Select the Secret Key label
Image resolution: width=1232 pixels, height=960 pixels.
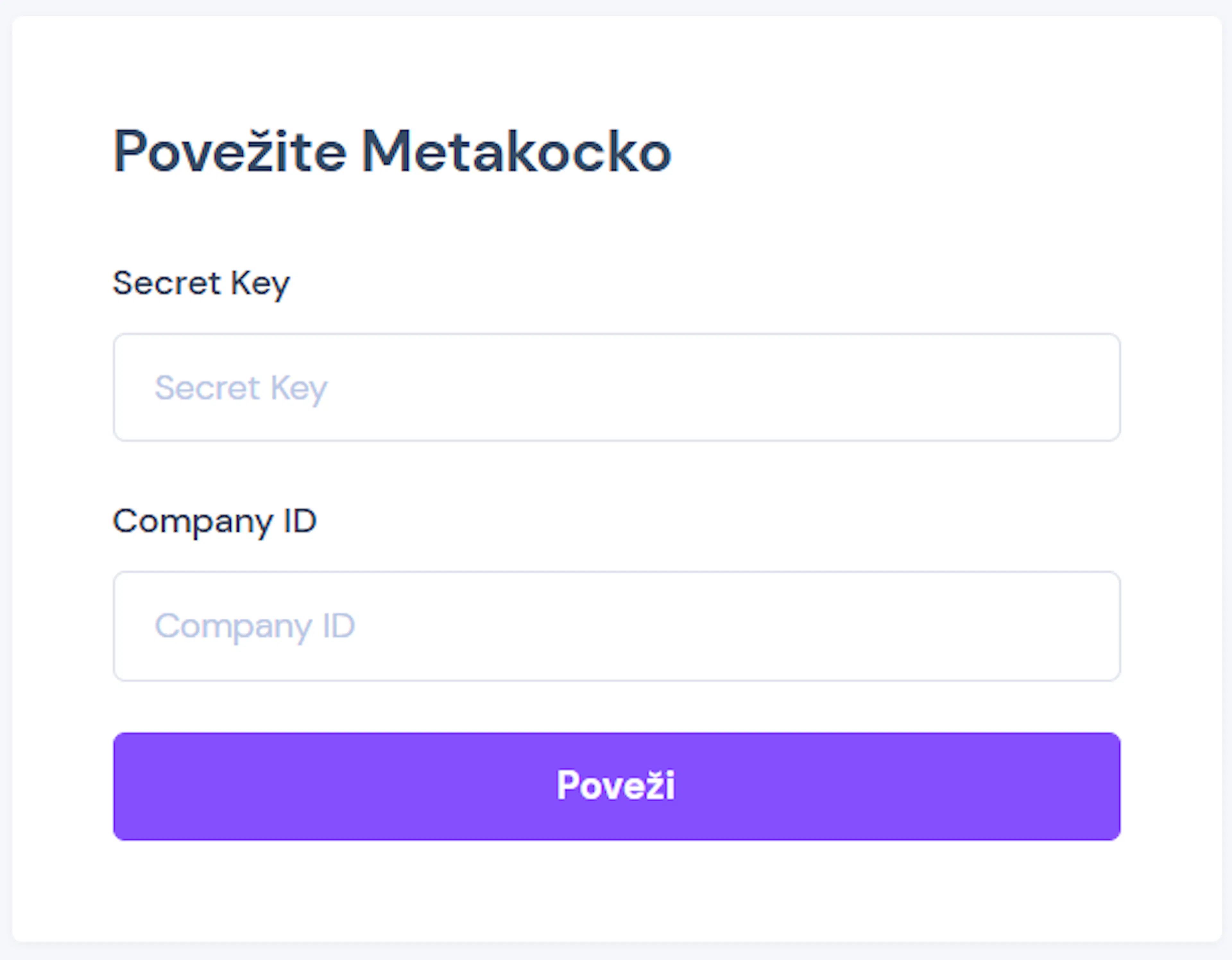coord(201,283)
